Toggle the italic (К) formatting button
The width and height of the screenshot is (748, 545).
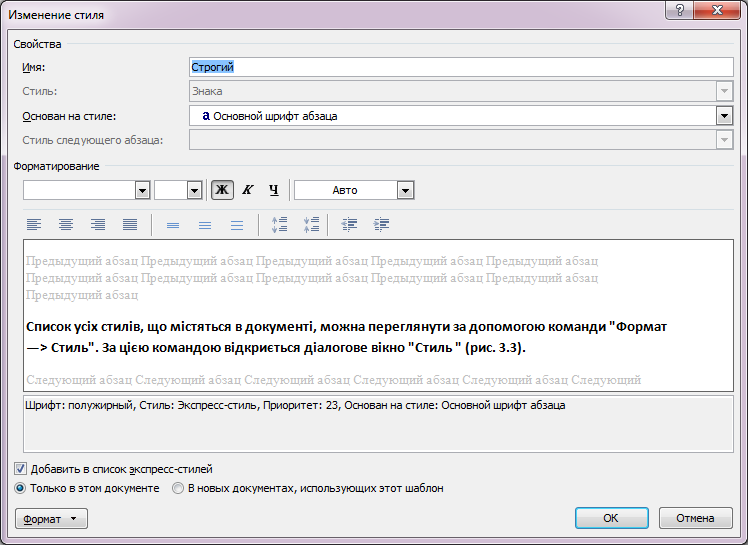(x=248, y=190)
